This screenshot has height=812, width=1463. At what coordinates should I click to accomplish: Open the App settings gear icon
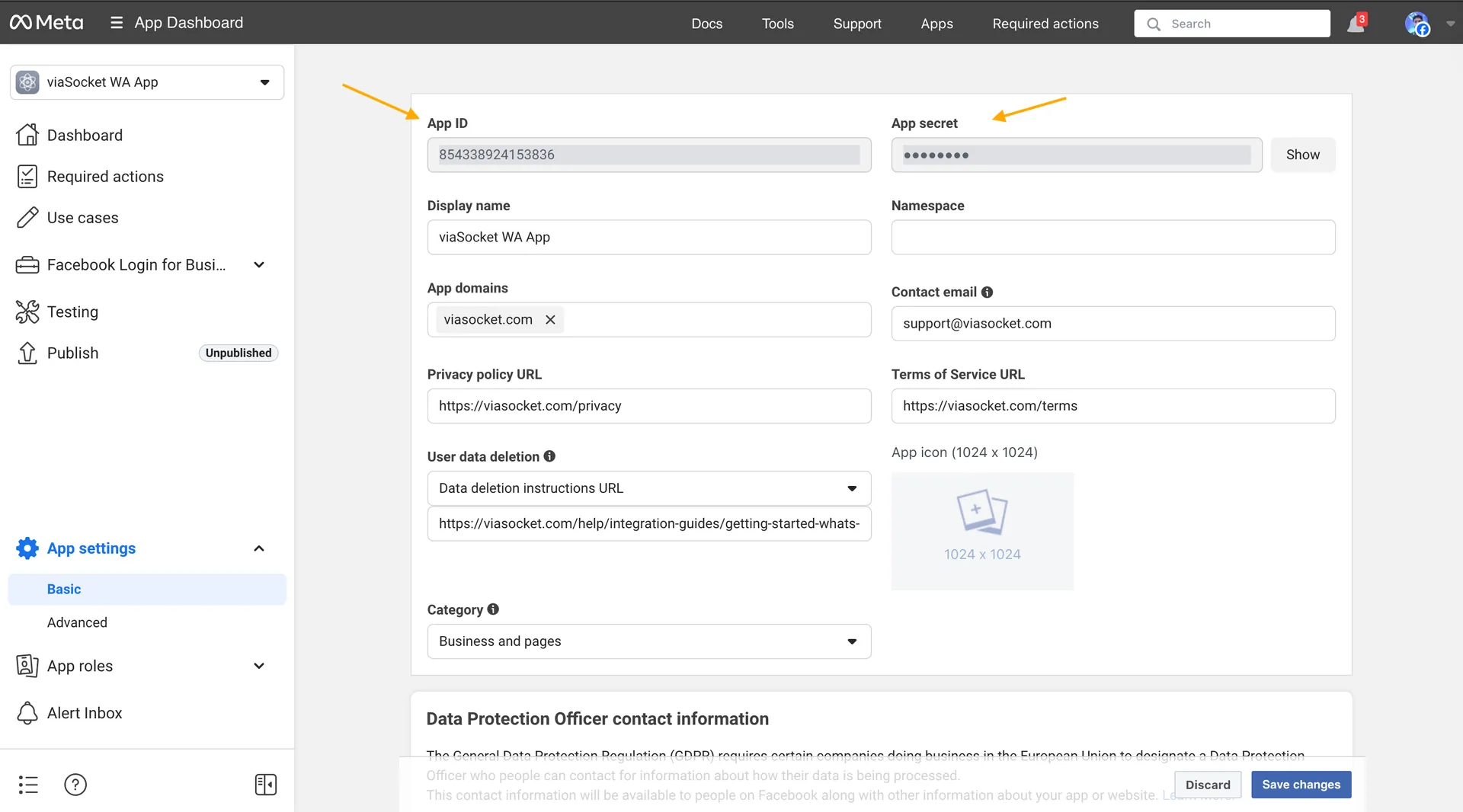(x=27, y=548)
